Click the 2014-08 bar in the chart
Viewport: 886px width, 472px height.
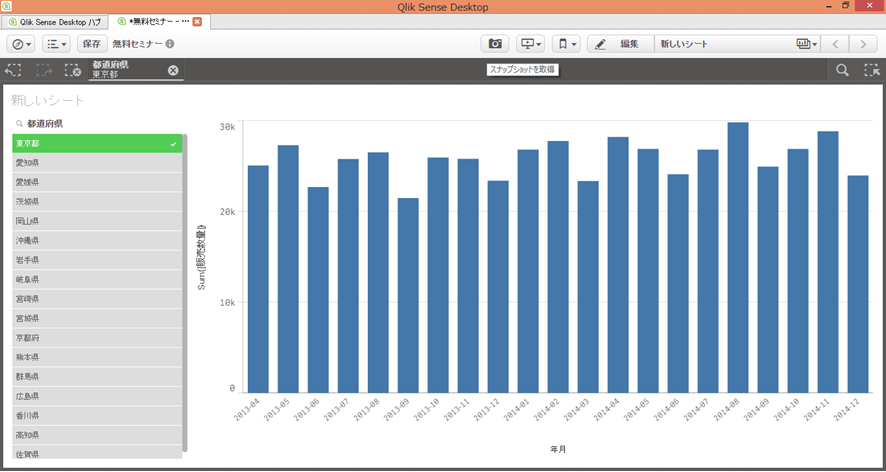[x=738, y=258]
